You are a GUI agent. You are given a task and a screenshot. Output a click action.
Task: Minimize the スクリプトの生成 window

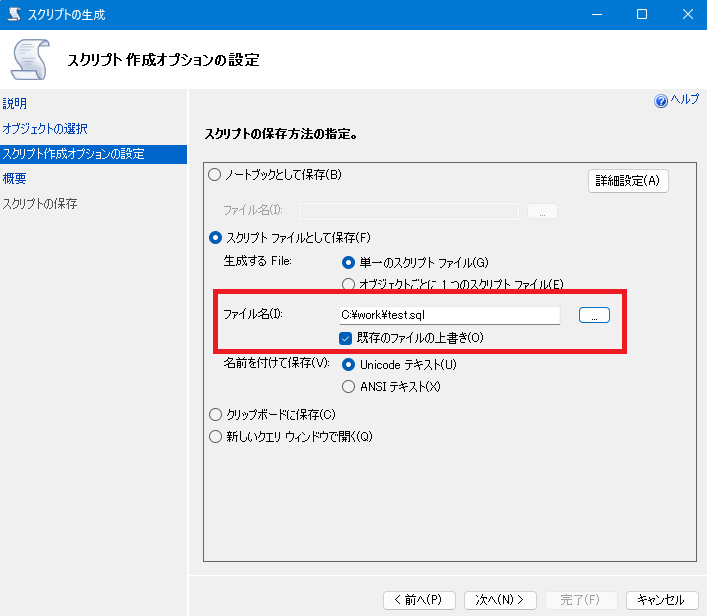pyautogui.click(x=597, y=14)
